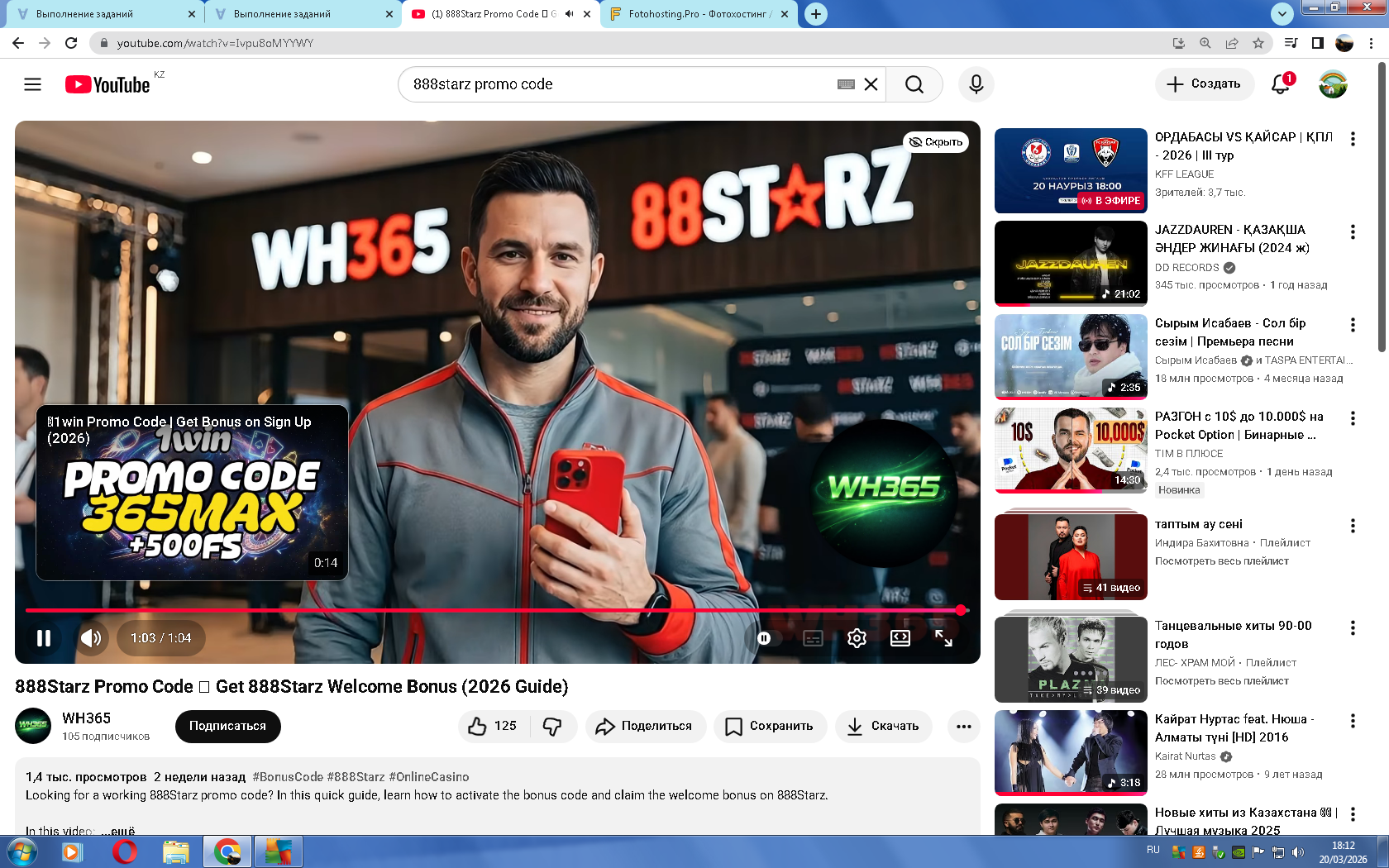Toggle subtitles in the player
Viewport: 1389px width, 868px height.
814,638
